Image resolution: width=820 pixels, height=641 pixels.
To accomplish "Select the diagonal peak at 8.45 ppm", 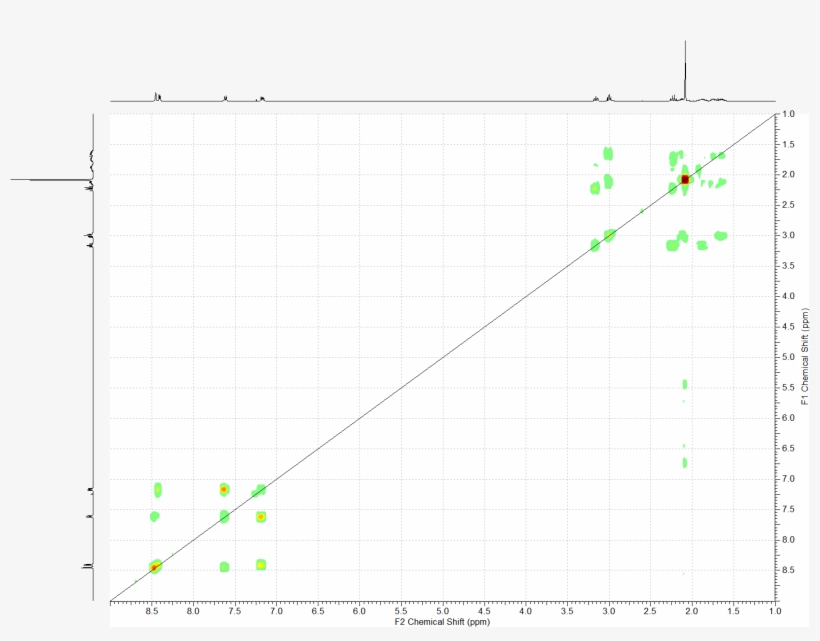I will pos(154,567).
